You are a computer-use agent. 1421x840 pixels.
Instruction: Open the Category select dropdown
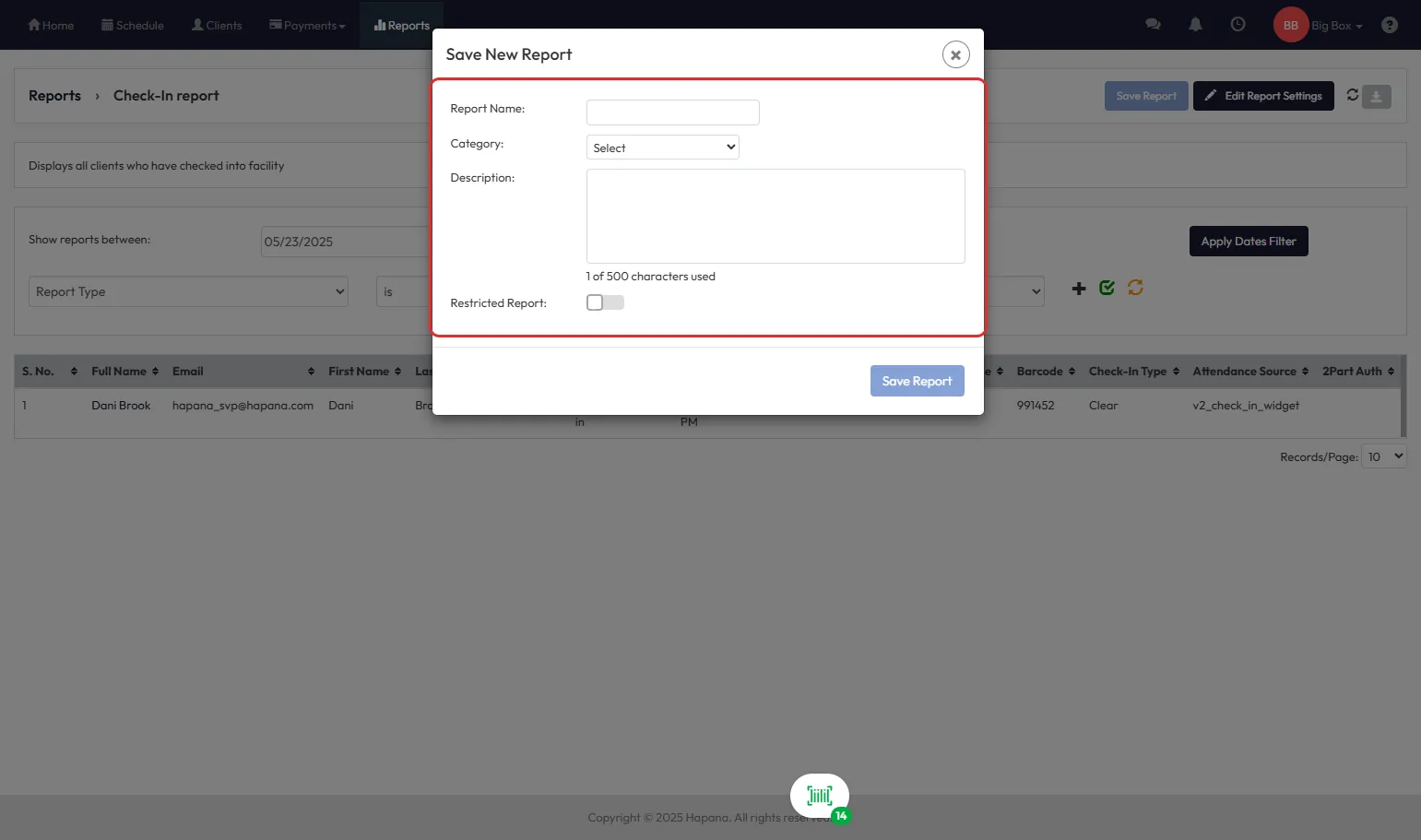tap(662, 148)
